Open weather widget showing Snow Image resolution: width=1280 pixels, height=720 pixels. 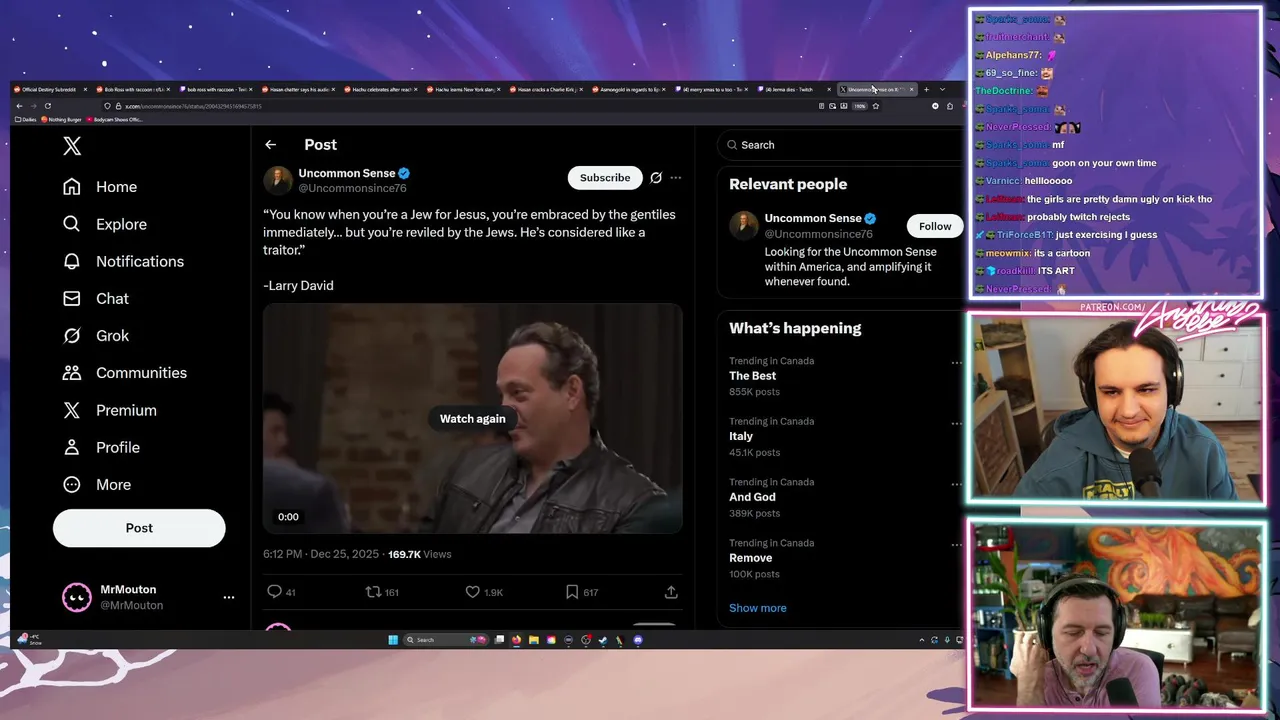click(30, 639)
